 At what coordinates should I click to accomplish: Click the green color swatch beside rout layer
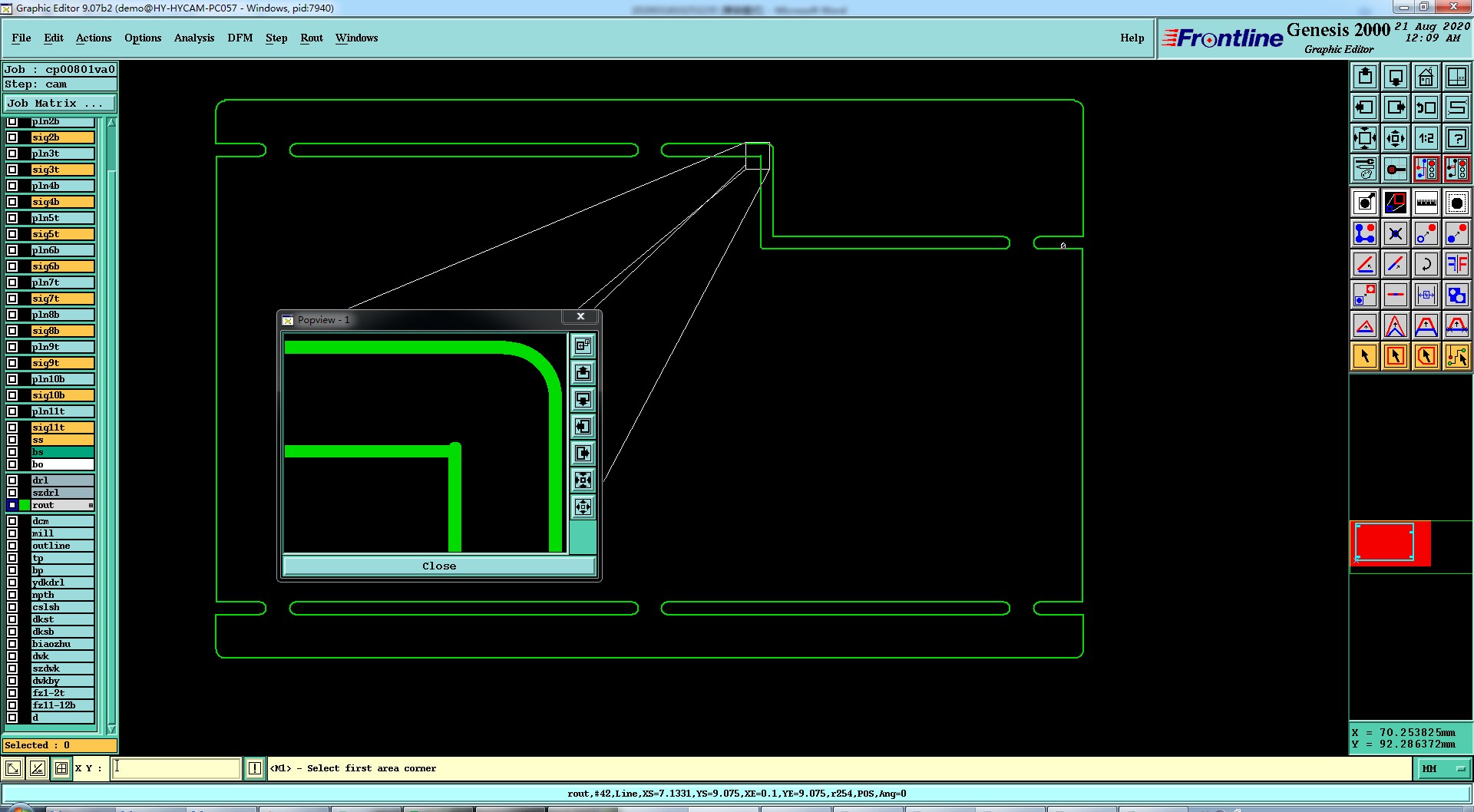click(25, 505)
